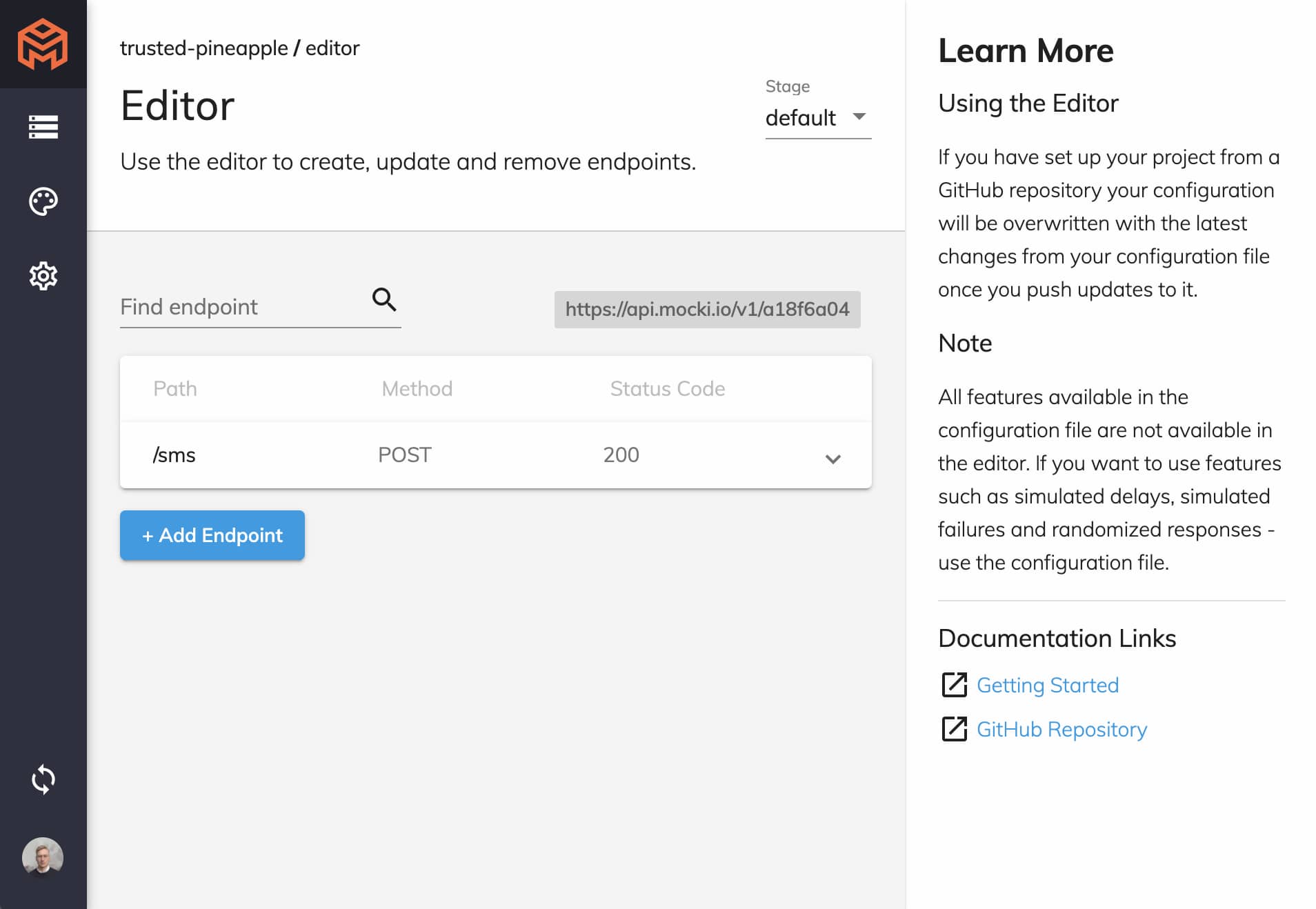Open the GitHub Repository link

point(1061,729)
